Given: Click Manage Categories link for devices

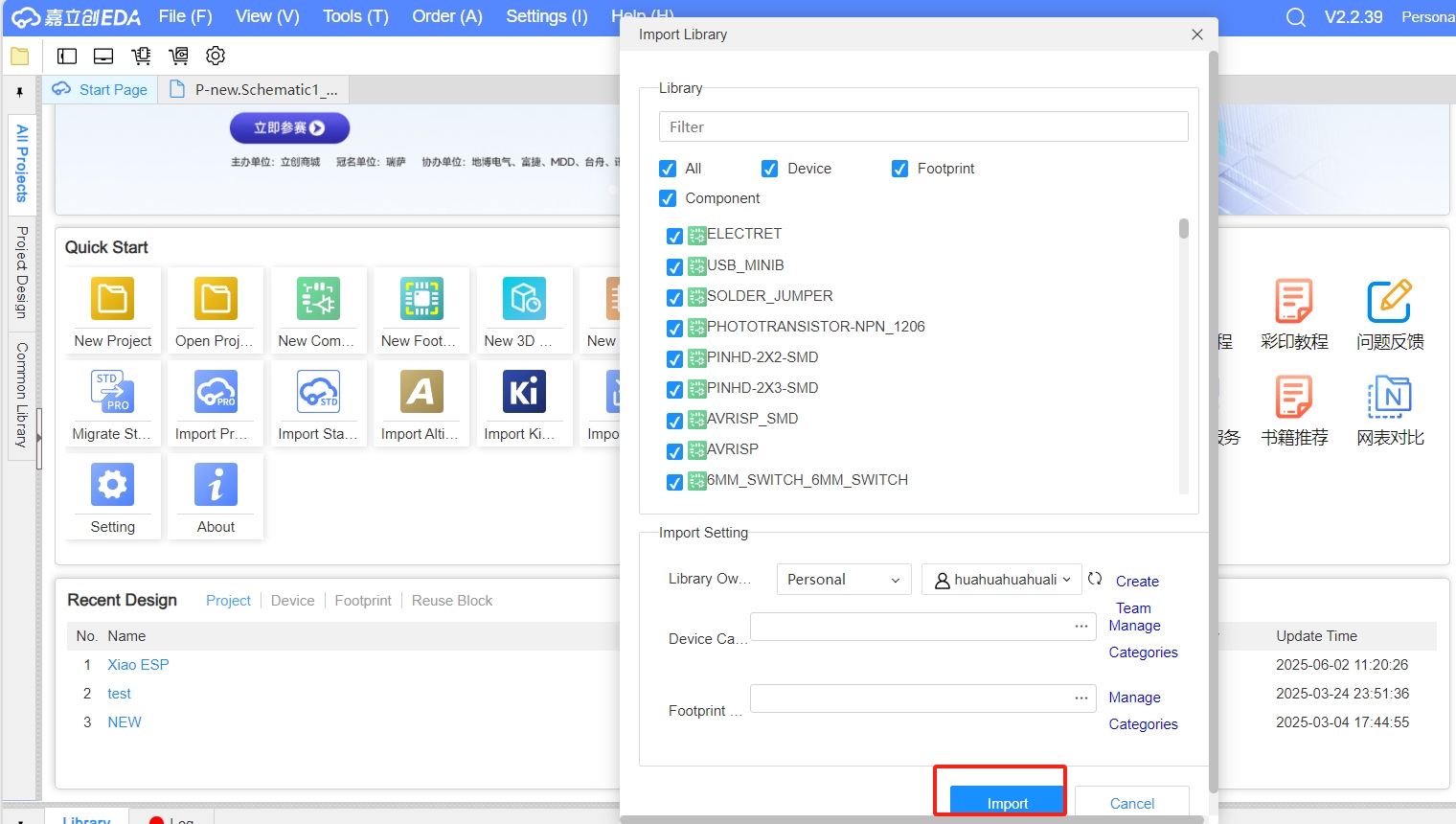Looking at the screenshot, I should coord(1143,639).
